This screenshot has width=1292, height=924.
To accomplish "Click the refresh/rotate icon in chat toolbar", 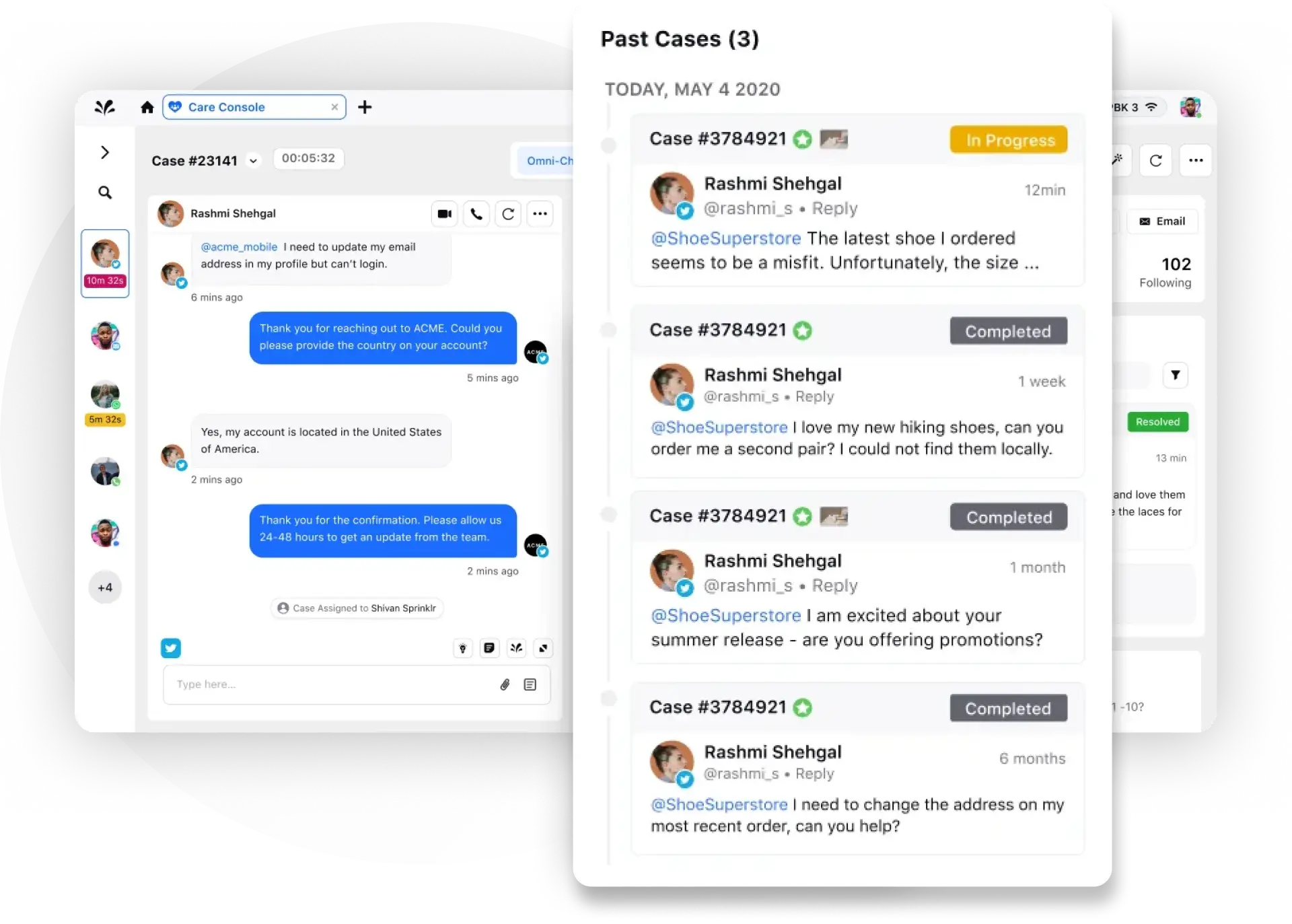I will [x=508, y=213].
